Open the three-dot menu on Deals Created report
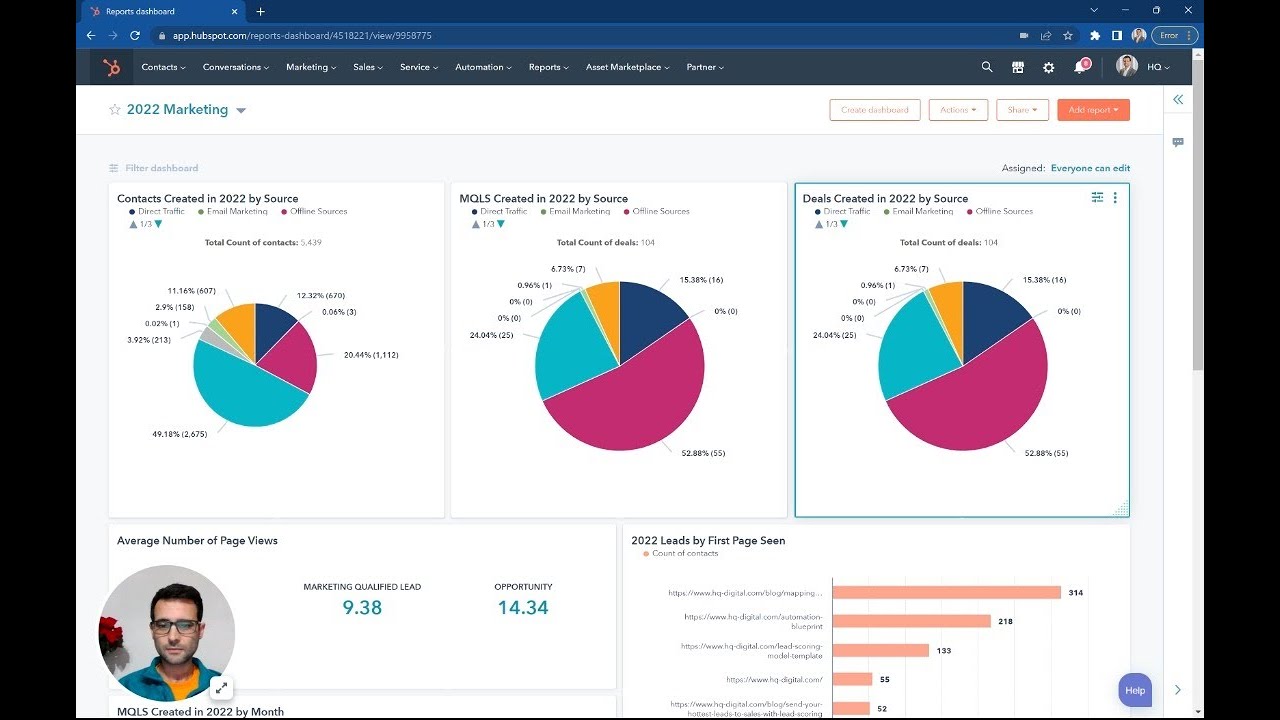Screen dimensions: 1280x720 pyautogui.click(x=1115, y=198)
